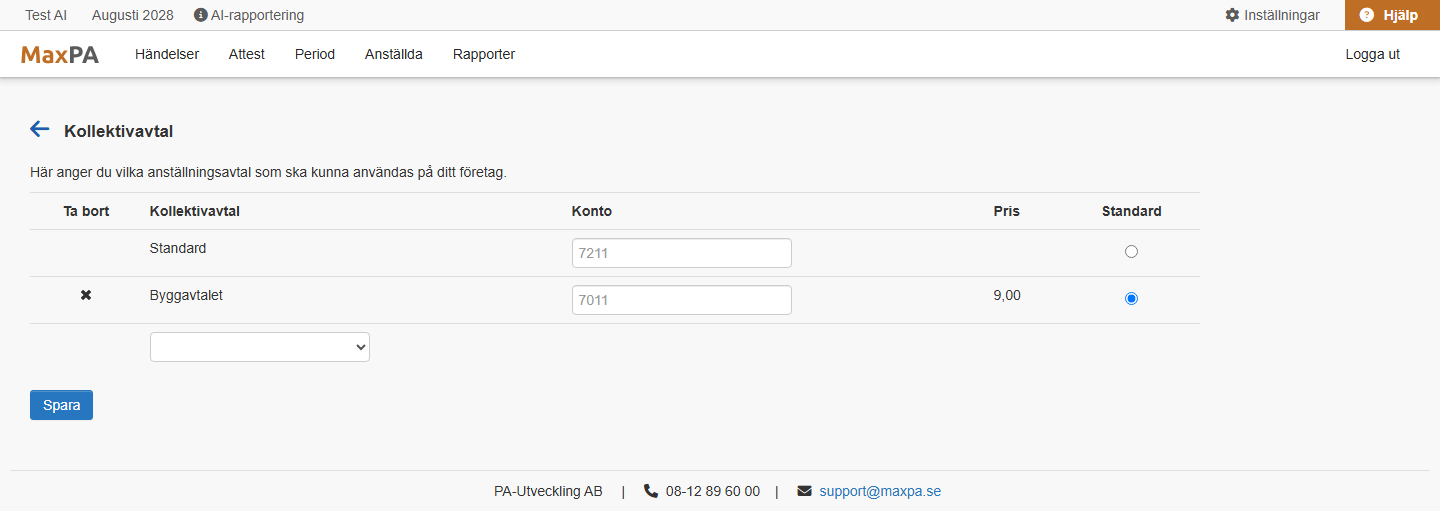The height and width of the screenshot is (511, 1440).
Task: Click the phone icon in the footer
Action: click(x=651, y=491)
